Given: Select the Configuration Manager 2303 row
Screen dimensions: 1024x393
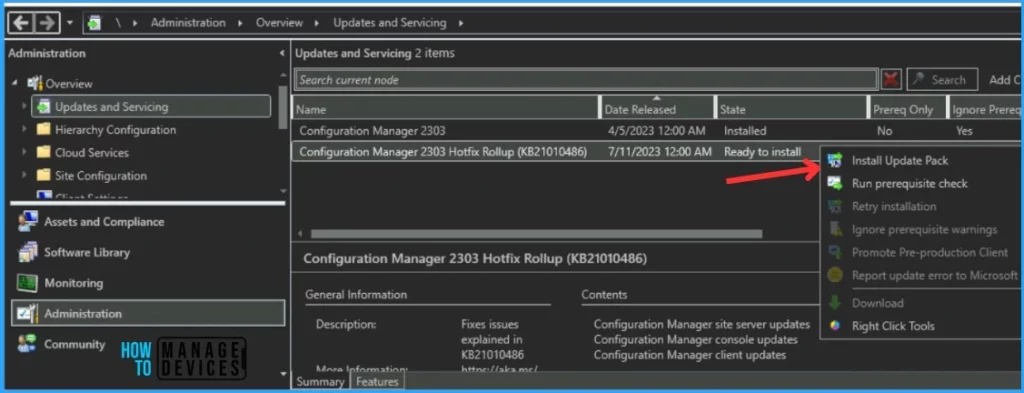Looking at the screenshot, I should click(656, 131).
